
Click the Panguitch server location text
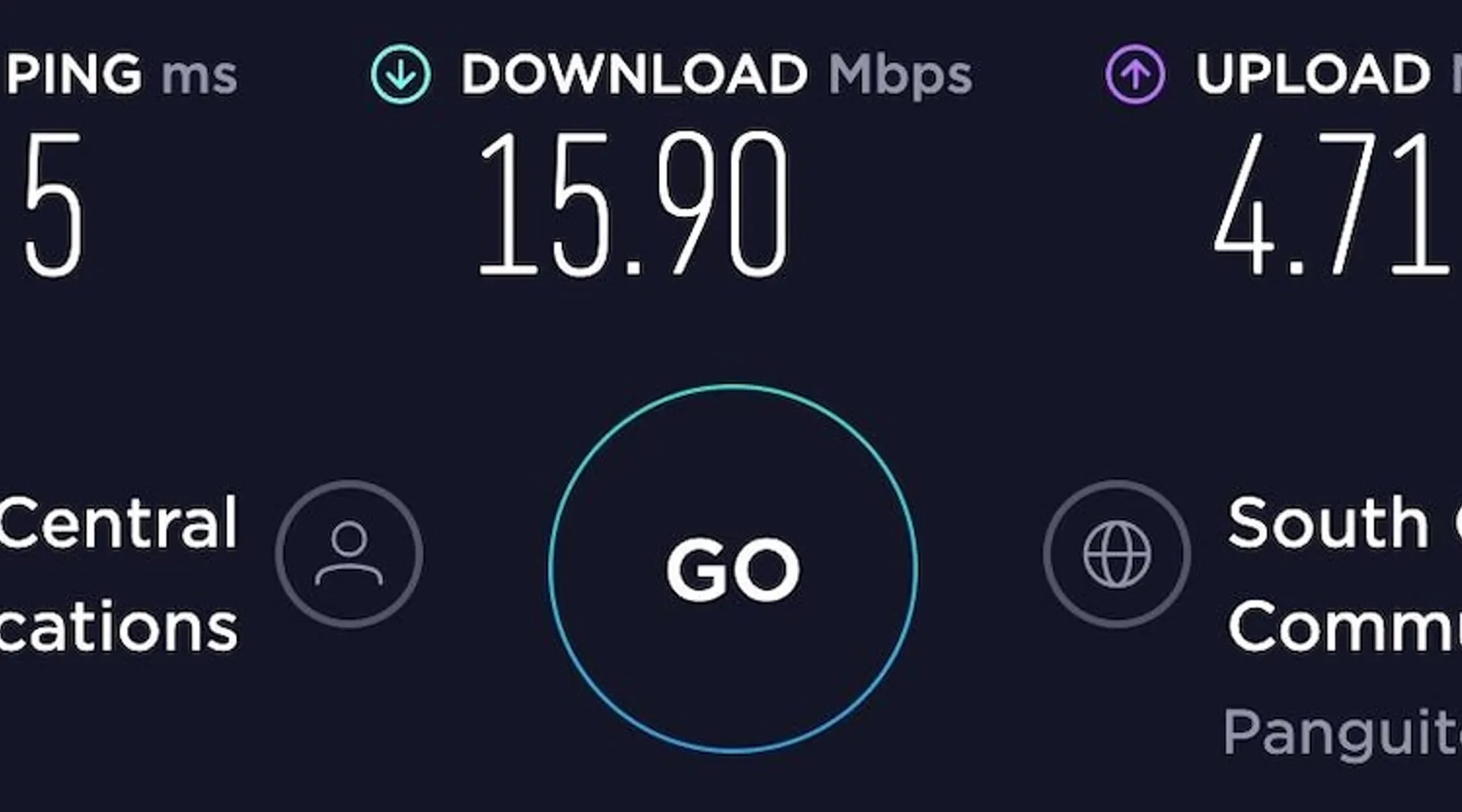coord(1342,732)
